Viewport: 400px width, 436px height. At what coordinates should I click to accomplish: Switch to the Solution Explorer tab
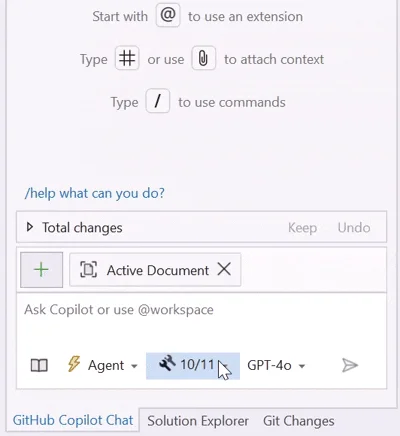(x=198, y=421)
